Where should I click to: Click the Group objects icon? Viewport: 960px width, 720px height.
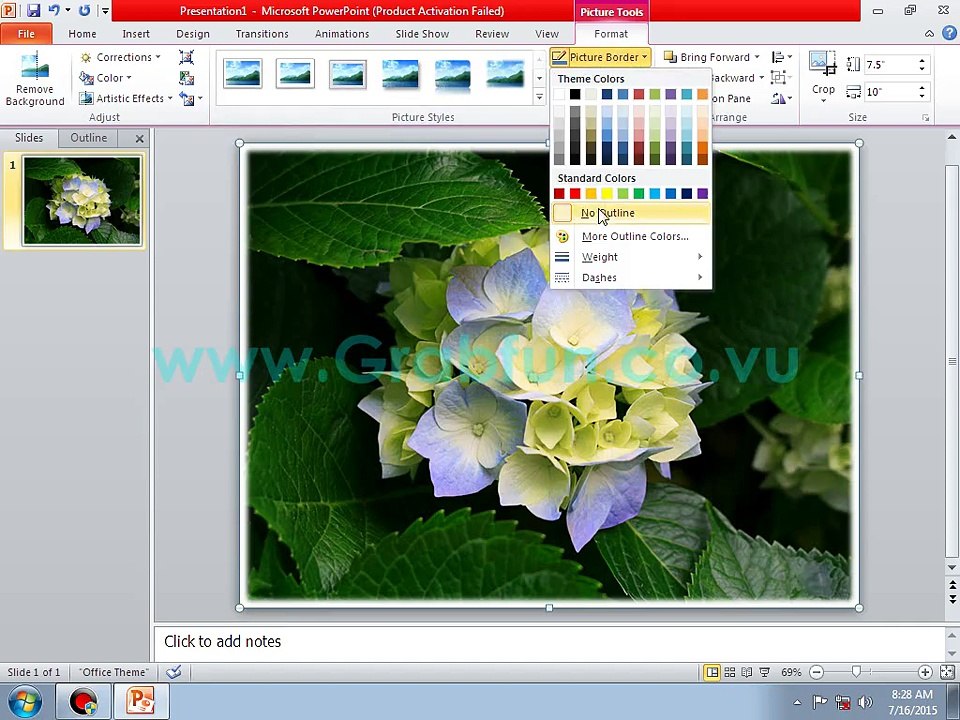[778, 78]
